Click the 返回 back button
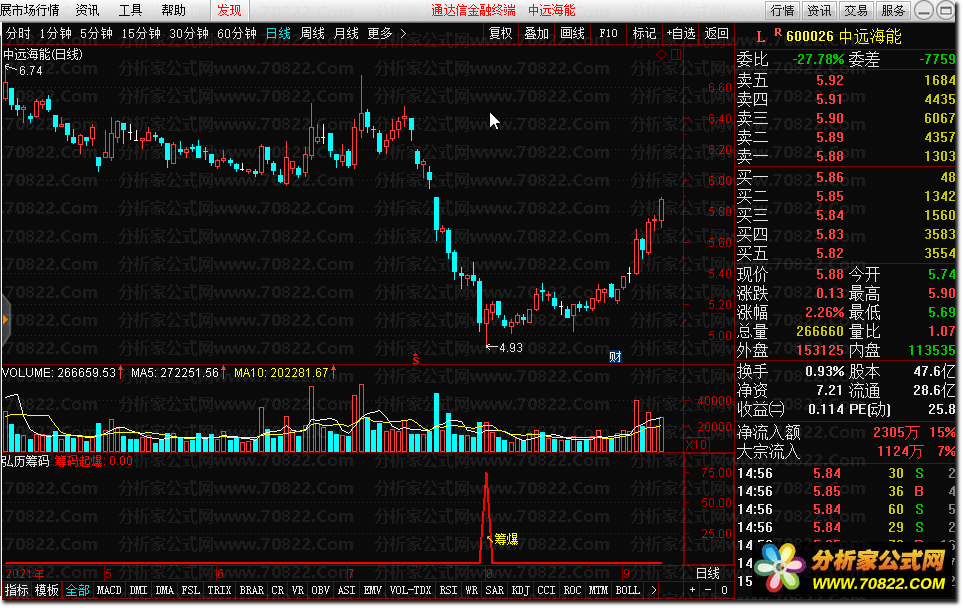The image size is (964, 608). point(716,34)
